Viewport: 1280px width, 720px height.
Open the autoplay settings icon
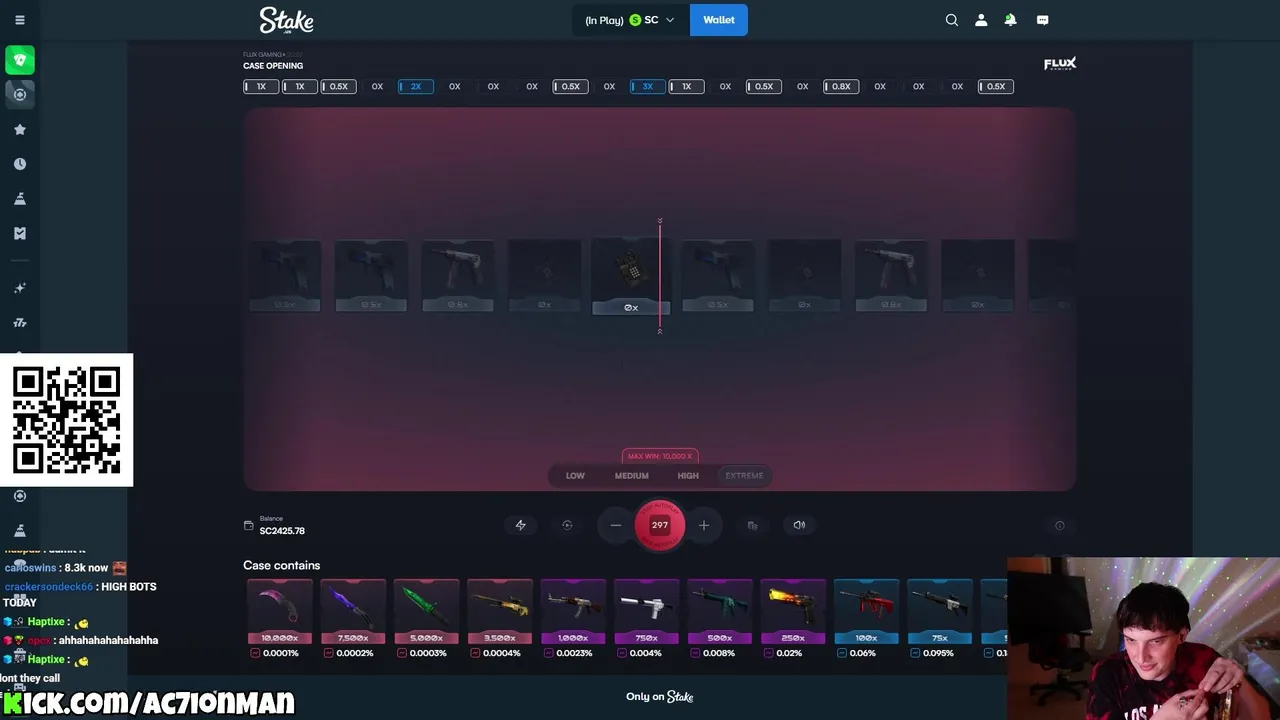click(x=567, y=525)
